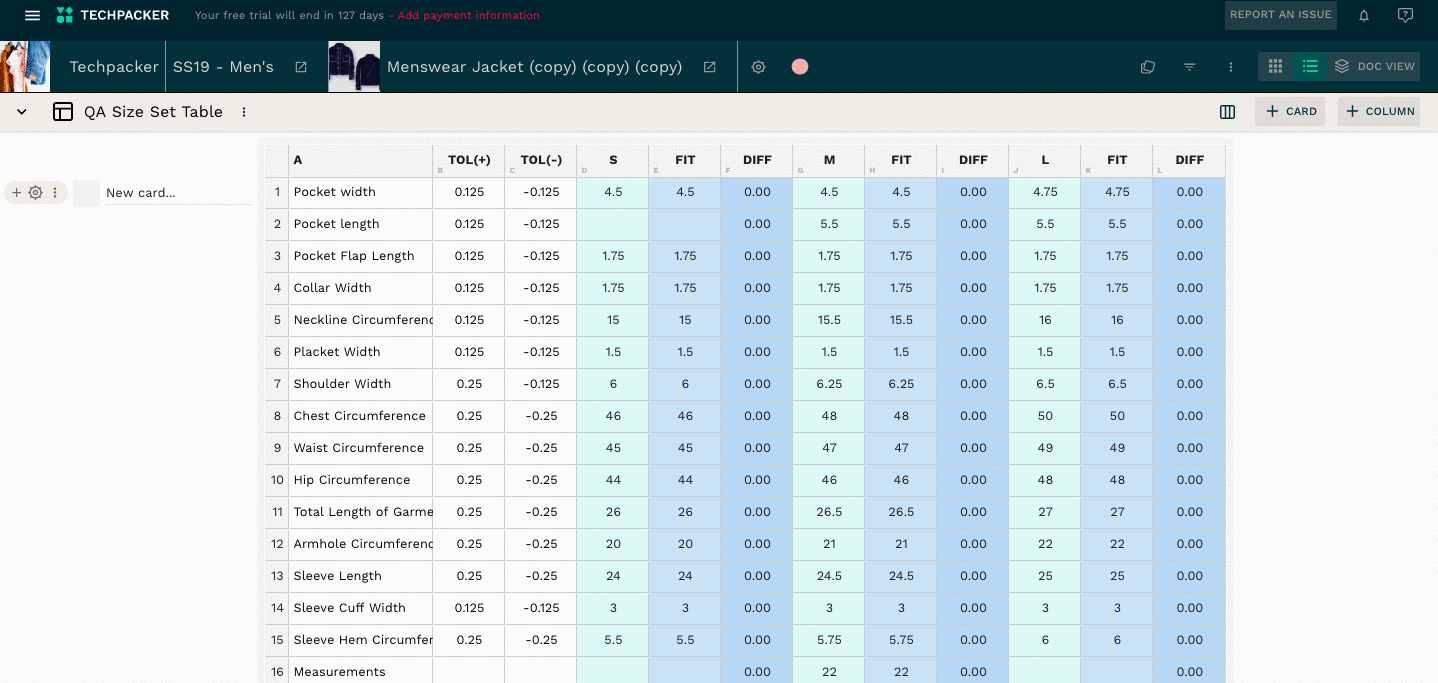Click the Menswear Jacket thumbnail
This screenshot has height=683, width=1438.
pos(354,67)
